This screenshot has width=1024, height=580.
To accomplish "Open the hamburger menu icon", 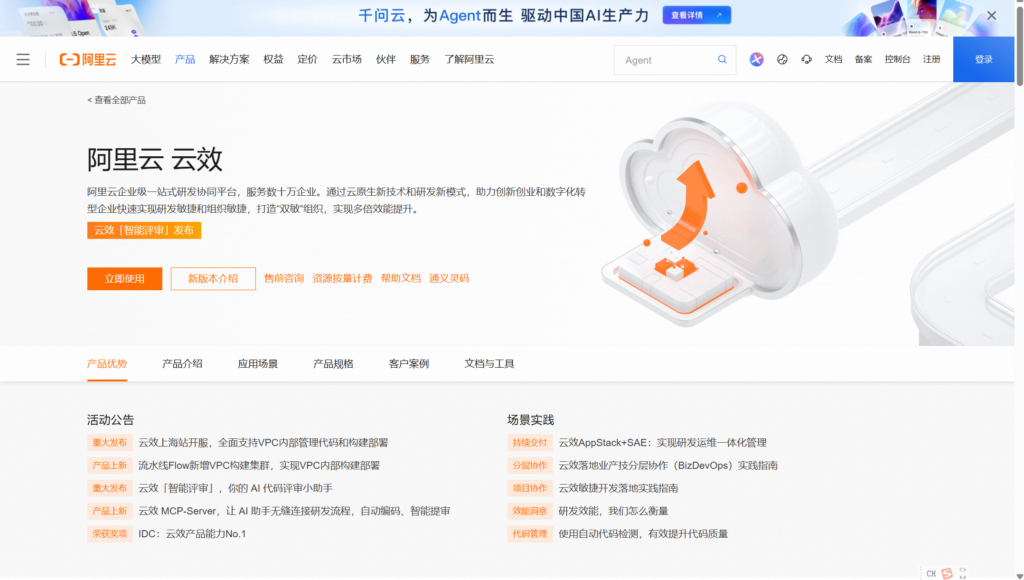I will 23,59.
